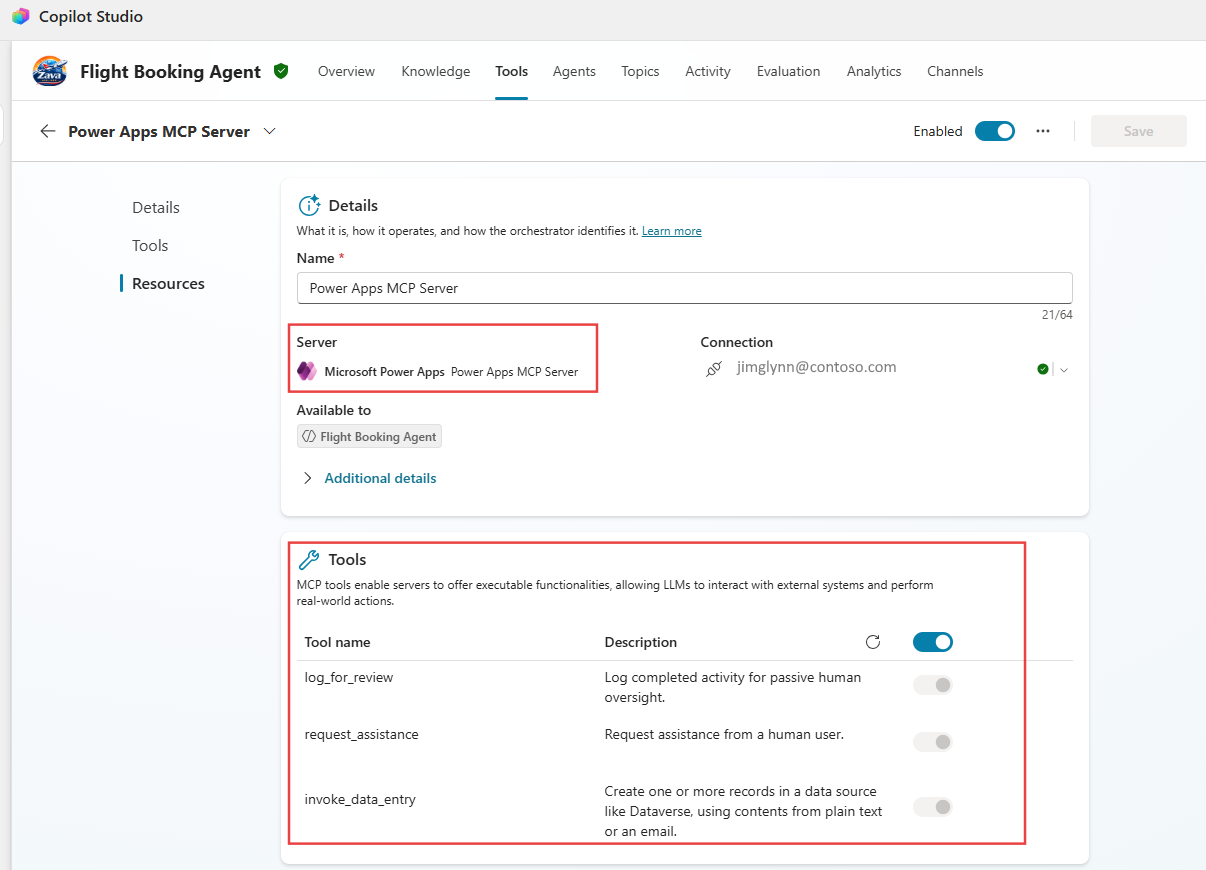Click the Save button
This screenshot has height=870, width=1206.
(x=1138, y=130)
